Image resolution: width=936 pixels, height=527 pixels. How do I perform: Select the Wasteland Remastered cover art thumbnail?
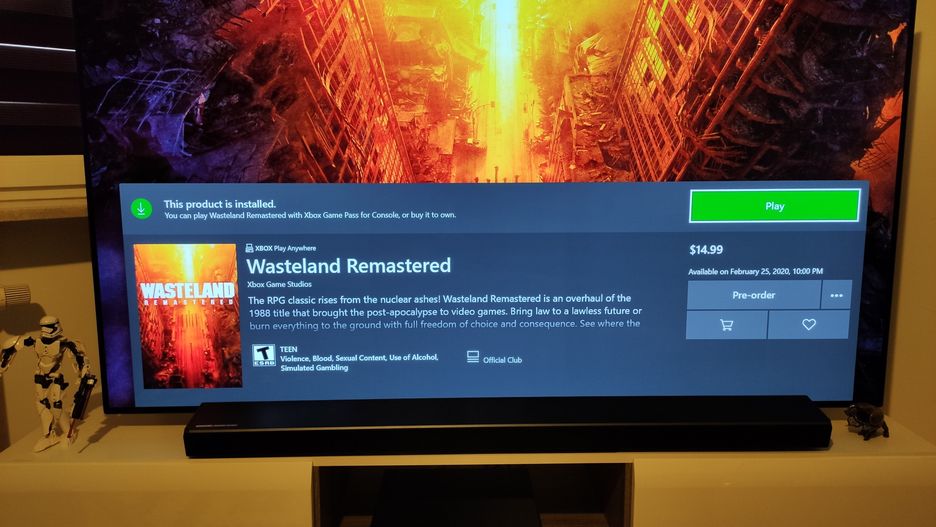pos(187,316)
